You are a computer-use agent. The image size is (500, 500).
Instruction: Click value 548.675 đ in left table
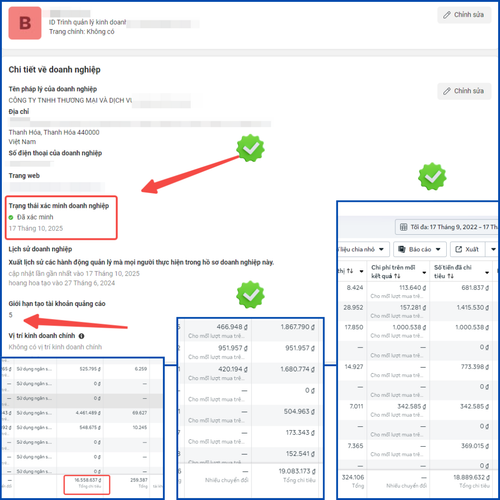coord(90,428)
